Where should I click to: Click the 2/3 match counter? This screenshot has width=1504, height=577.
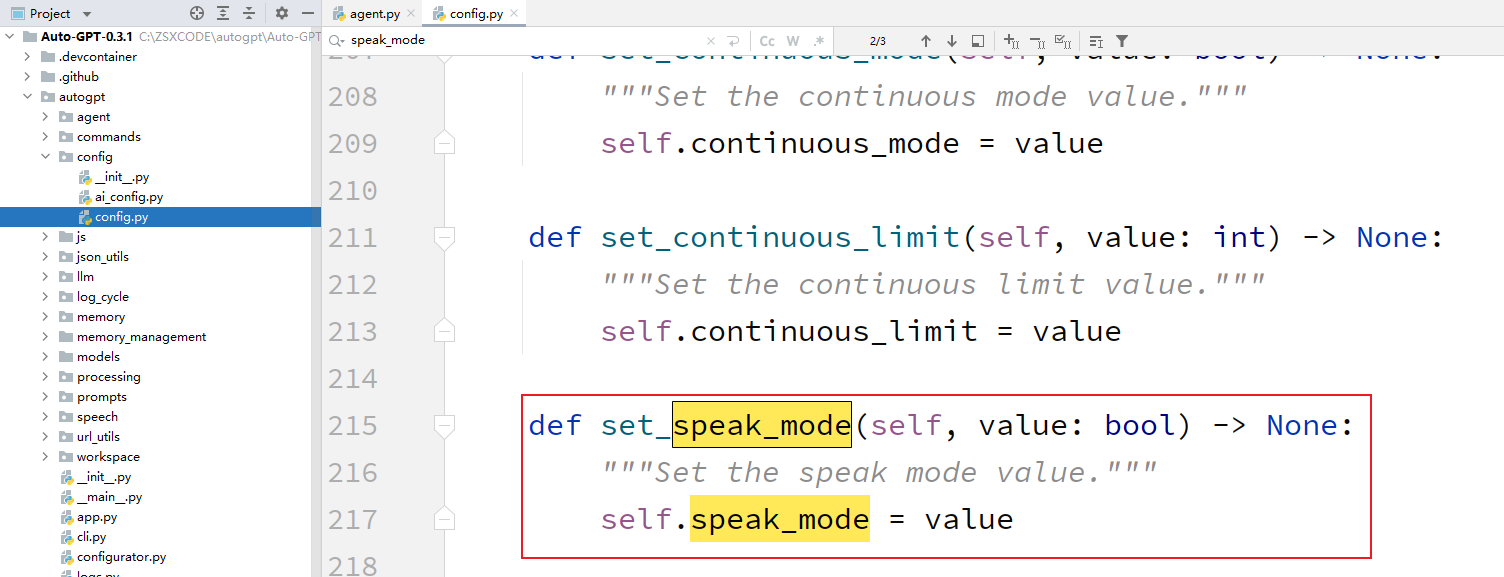point(878,41)
